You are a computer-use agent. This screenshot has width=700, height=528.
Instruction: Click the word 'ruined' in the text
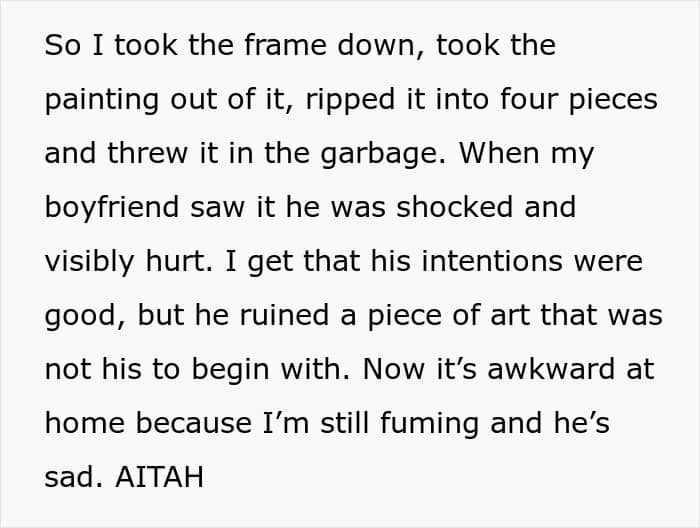coord(284,315)
